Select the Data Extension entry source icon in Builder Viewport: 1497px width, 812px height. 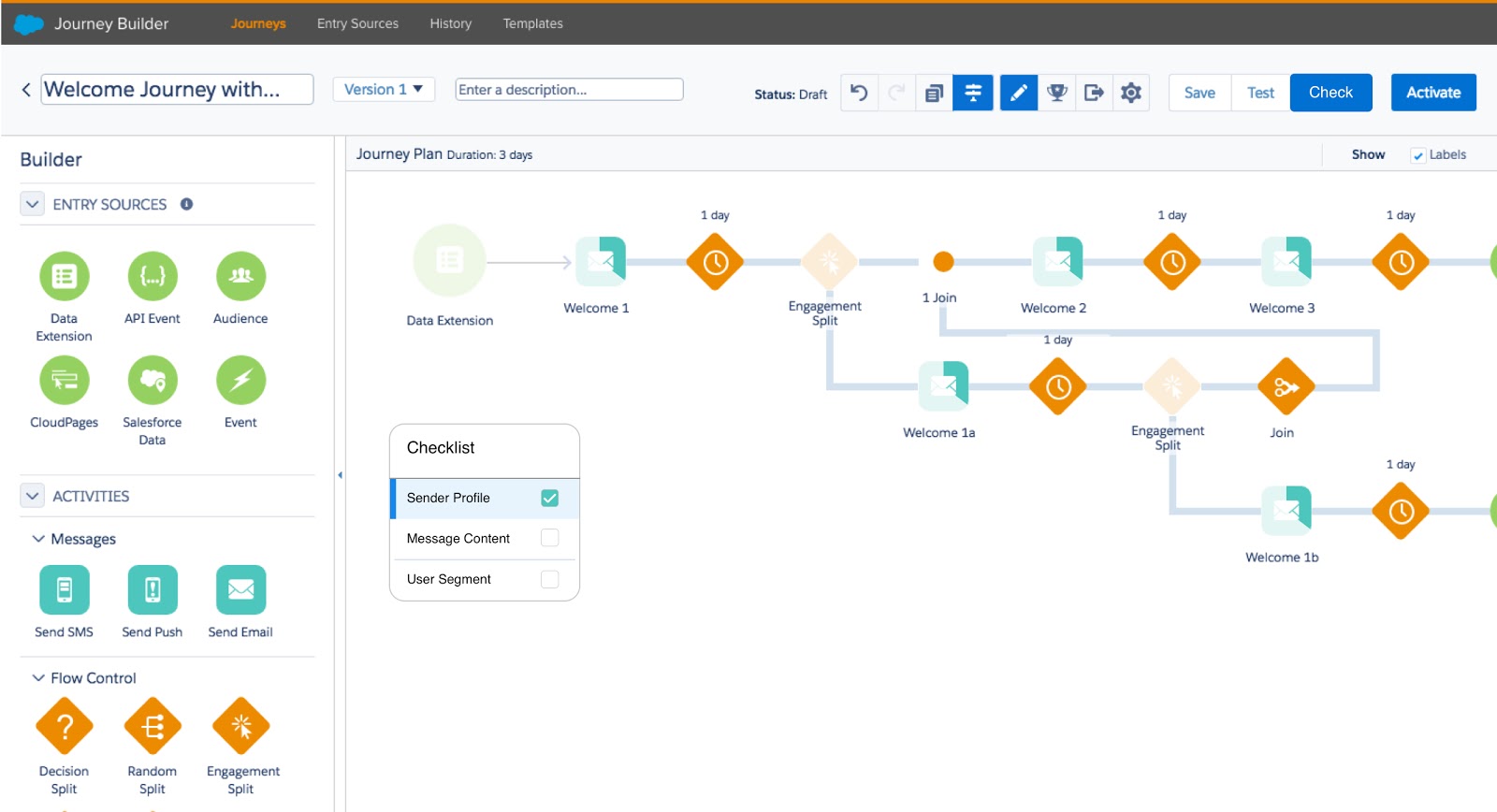click(65, 276)
